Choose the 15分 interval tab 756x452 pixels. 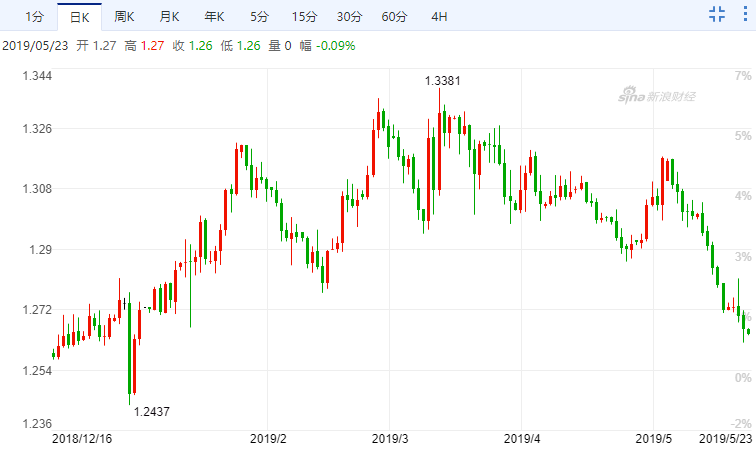tap(304, 17)
